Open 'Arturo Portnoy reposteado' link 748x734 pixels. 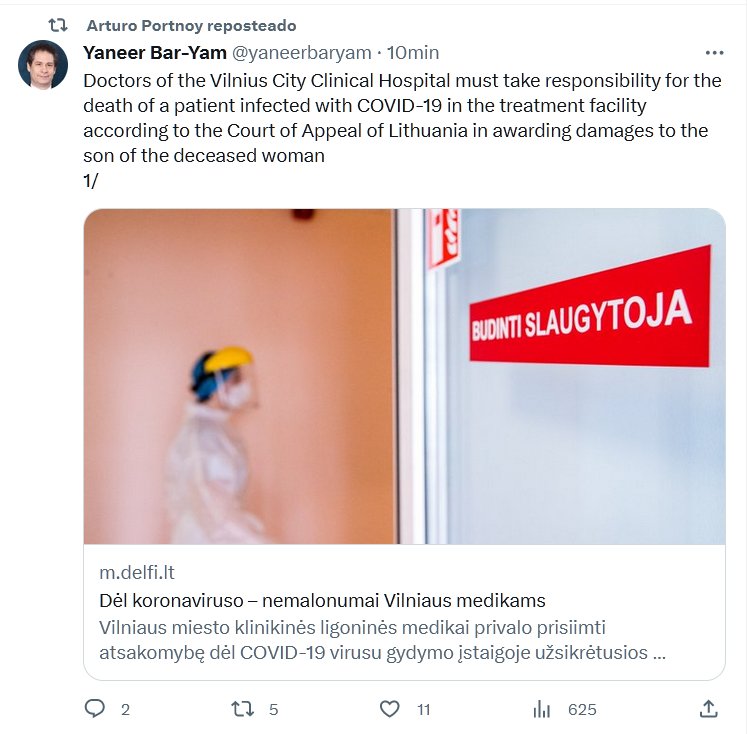[x=191, y=25]
